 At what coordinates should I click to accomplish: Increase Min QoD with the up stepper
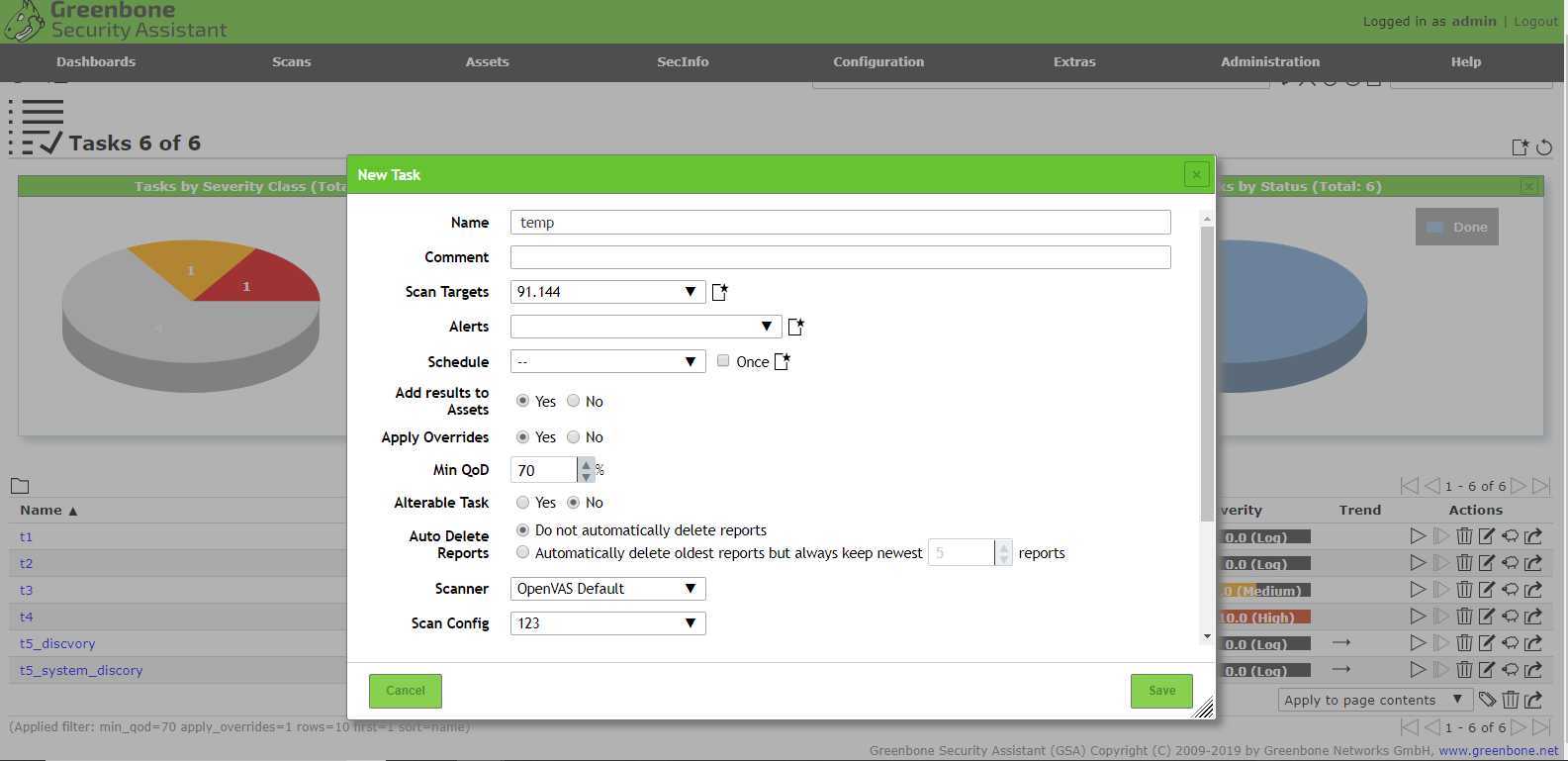(x=587, y=464)
